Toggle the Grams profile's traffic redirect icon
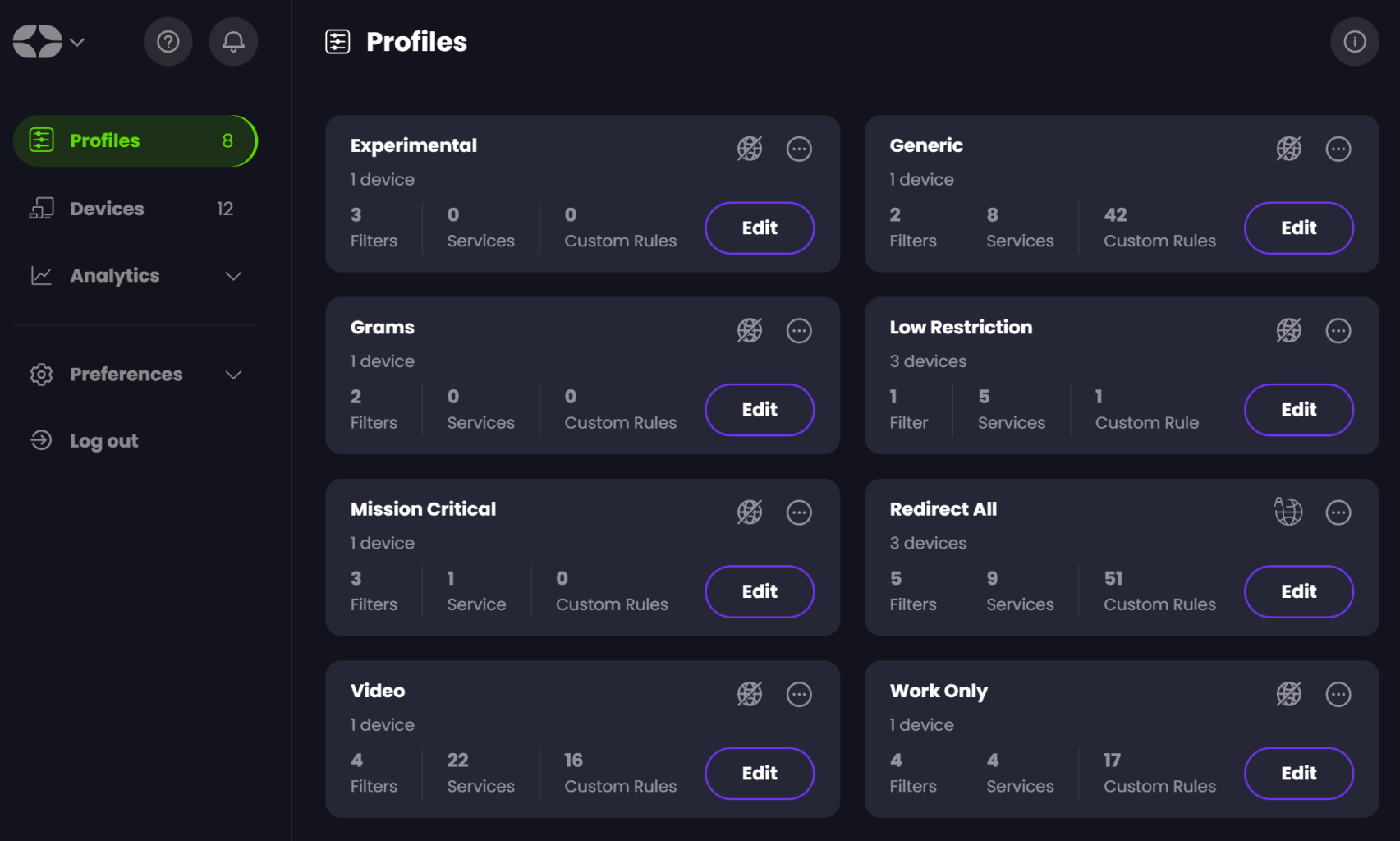This screenshot has height=841, width=1400. click(x=749, y=331)
